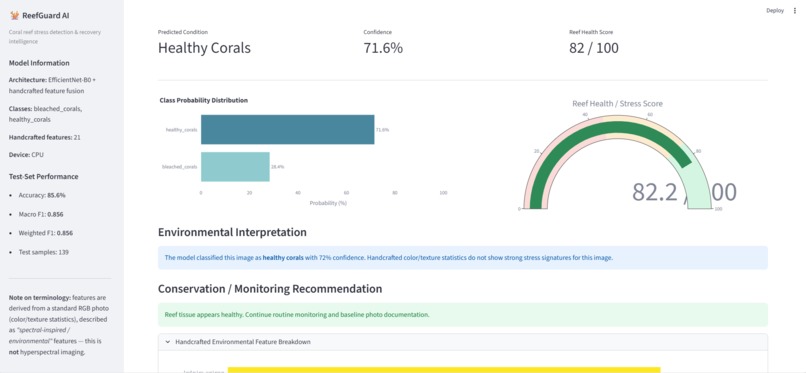Click the yellow feature breakdown bar
The width and height of the screenshot is (806, 373).
point(444,370)
